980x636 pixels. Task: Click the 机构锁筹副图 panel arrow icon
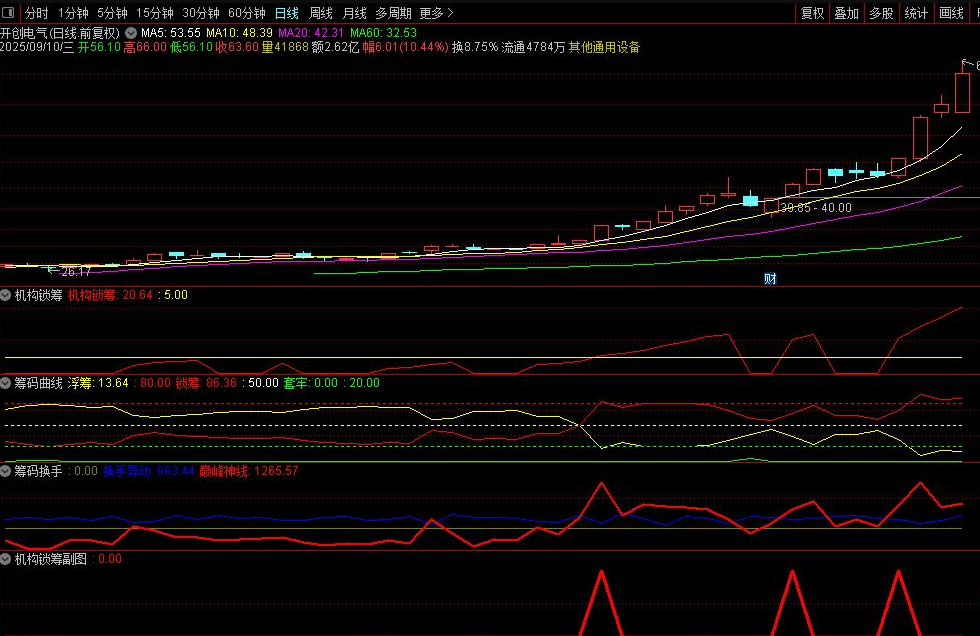[x=6, y=559]
